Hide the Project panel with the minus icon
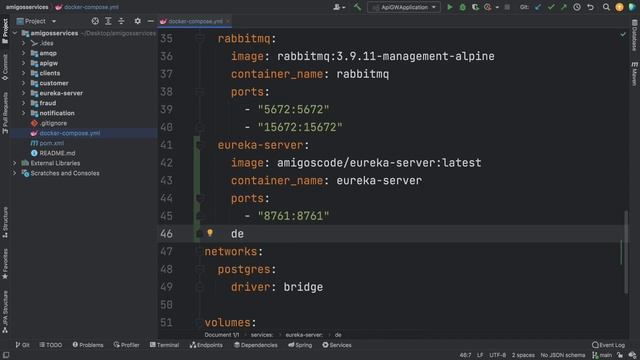Image resolution: width=640 pixels, height=360 pixels. pyautogui.click(x=150, y=21)
